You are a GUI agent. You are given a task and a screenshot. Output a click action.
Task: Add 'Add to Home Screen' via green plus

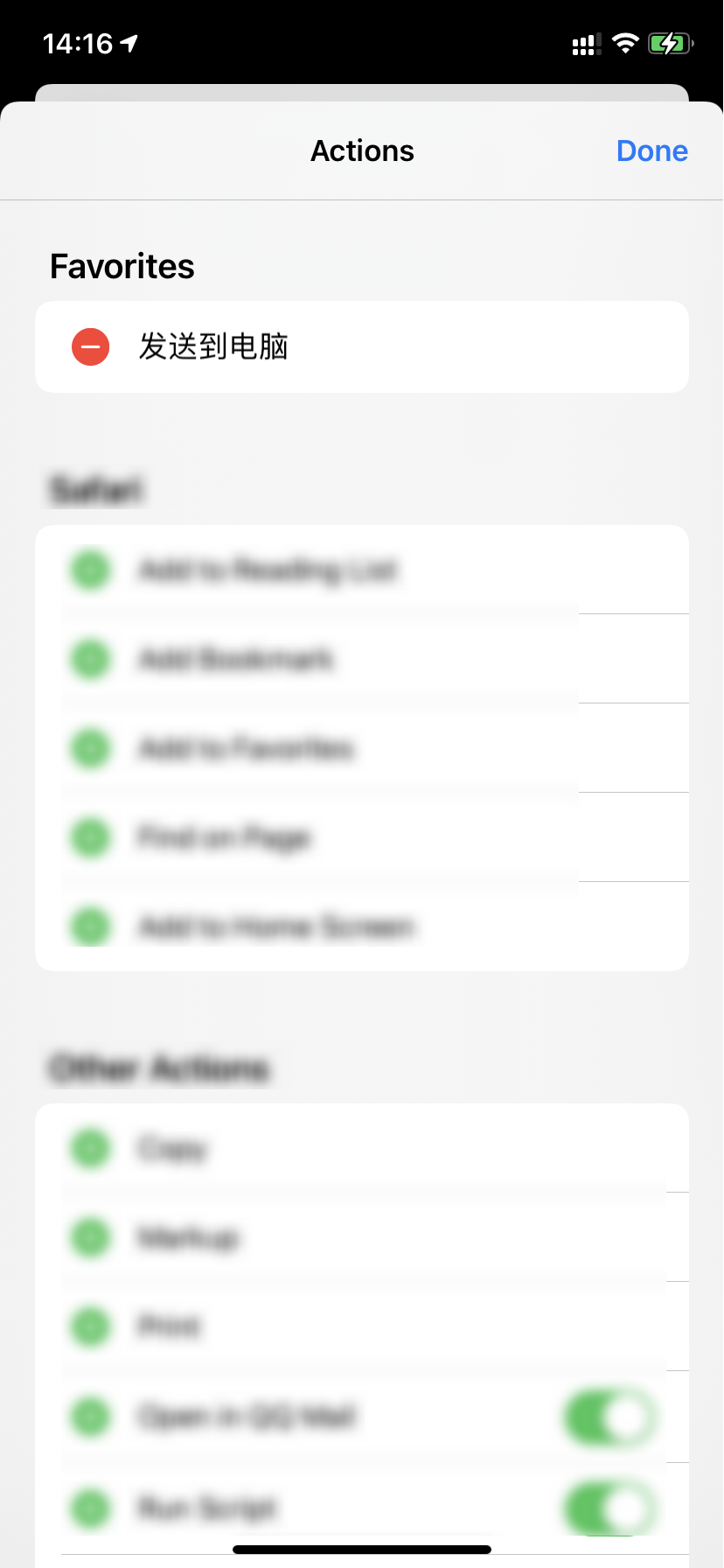(x=91, y=927)
